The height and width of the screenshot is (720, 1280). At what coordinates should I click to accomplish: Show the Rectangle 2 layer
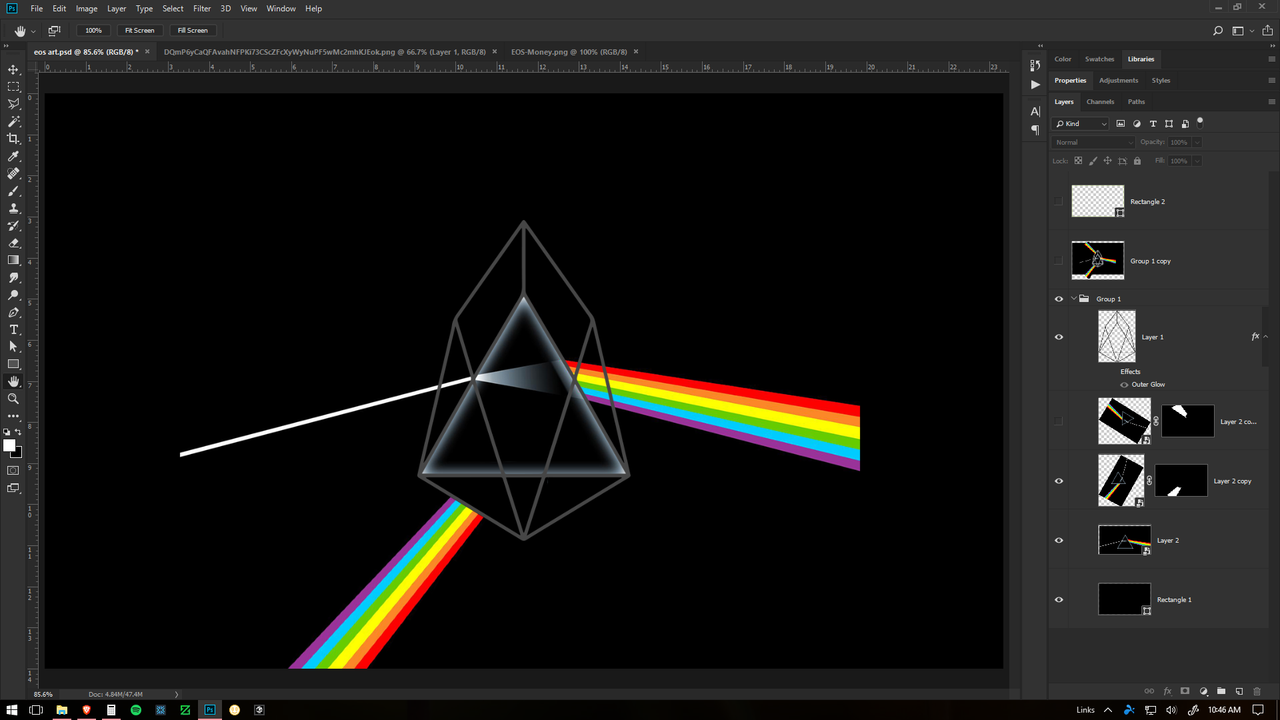(x=1058, y=201)
